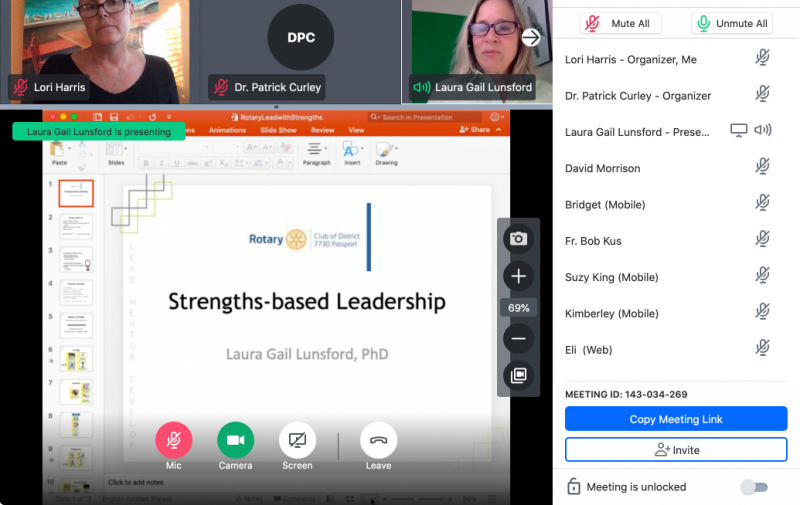Open the Insert dropdown in ribbon

[x=352, y=154]
